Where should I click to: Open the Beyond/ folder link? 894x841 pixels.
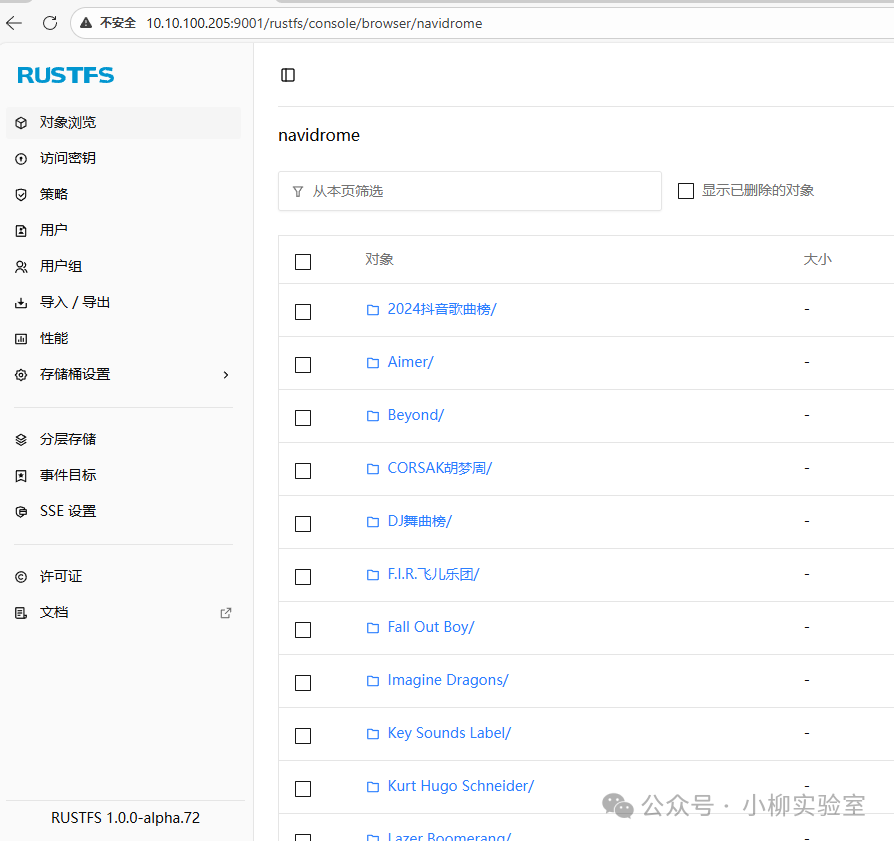(x=416, y=416)
